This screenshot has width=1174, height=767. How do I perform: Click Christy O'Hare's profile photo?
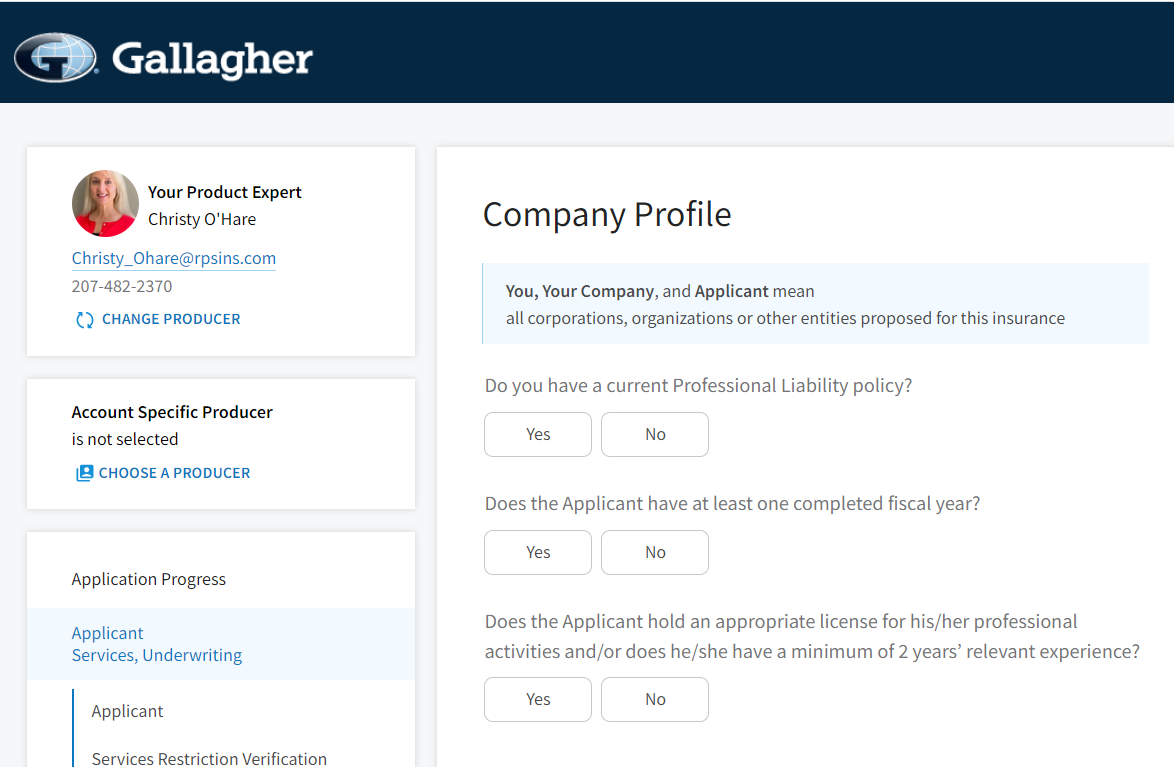click(105, 204)
